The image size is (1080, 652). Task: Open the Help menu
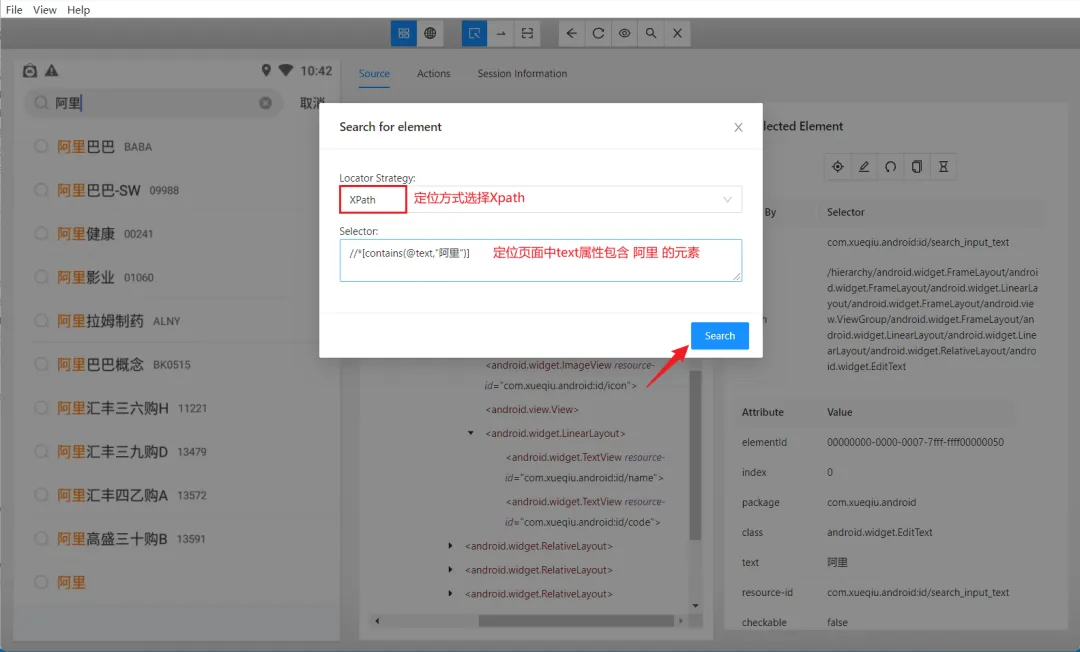pyautogui.click(x=79, y=10)
